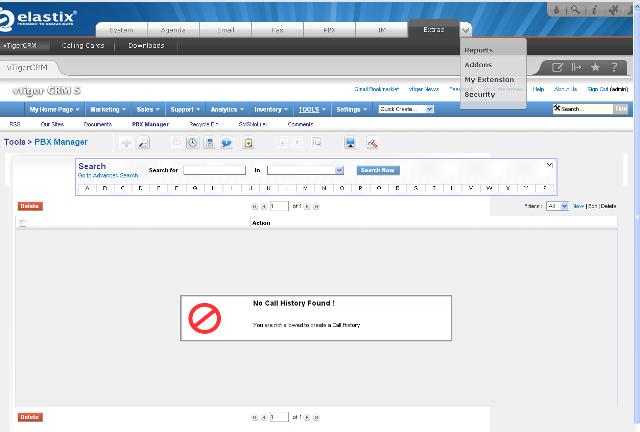The width and height of the screenshot is (640, 432).
Task: Click the Elastix top-right search magnifier icon
Action: tap(575, 9)
